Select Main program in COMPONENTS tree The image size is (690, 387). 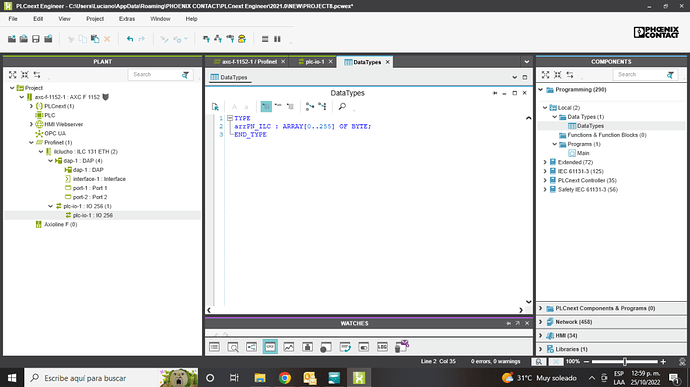pyautogui.click(x=583, y=153)
